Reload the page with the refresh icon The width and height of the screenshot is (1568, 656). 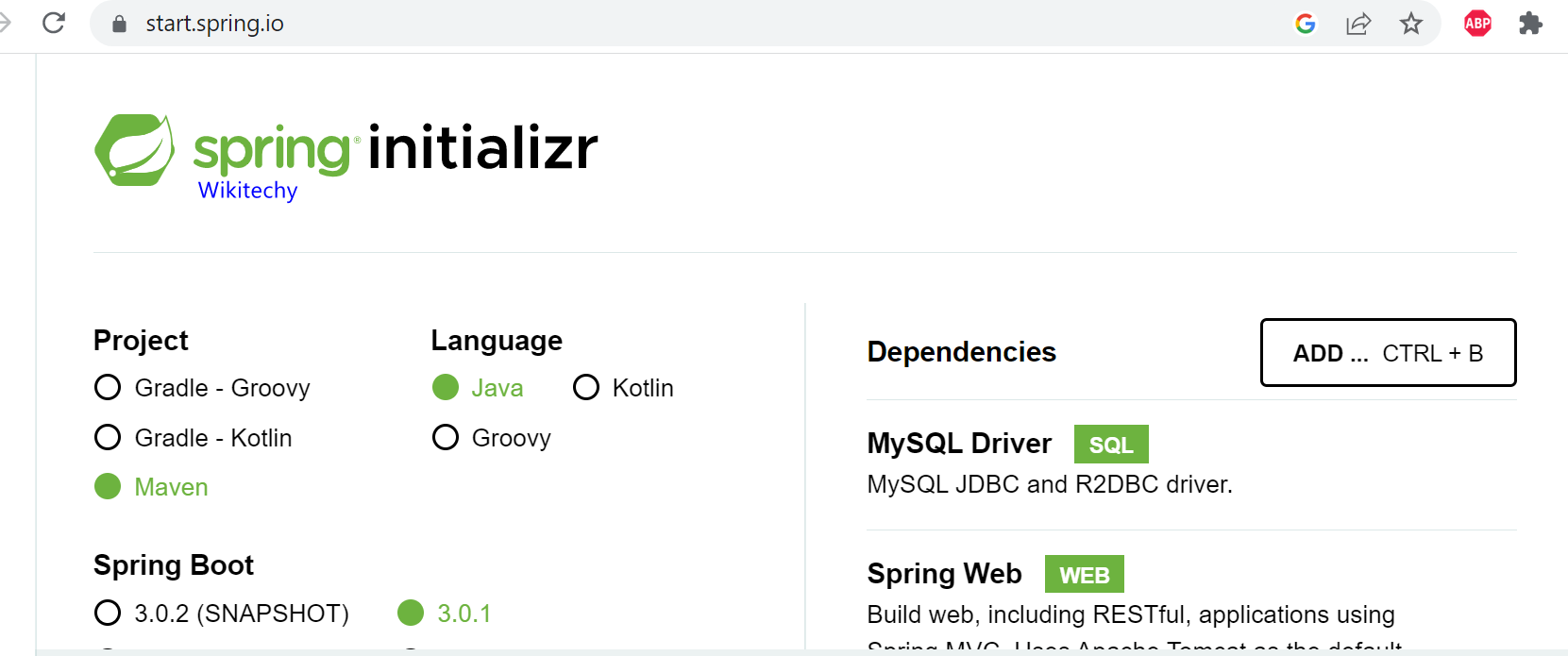coord(54,23)
